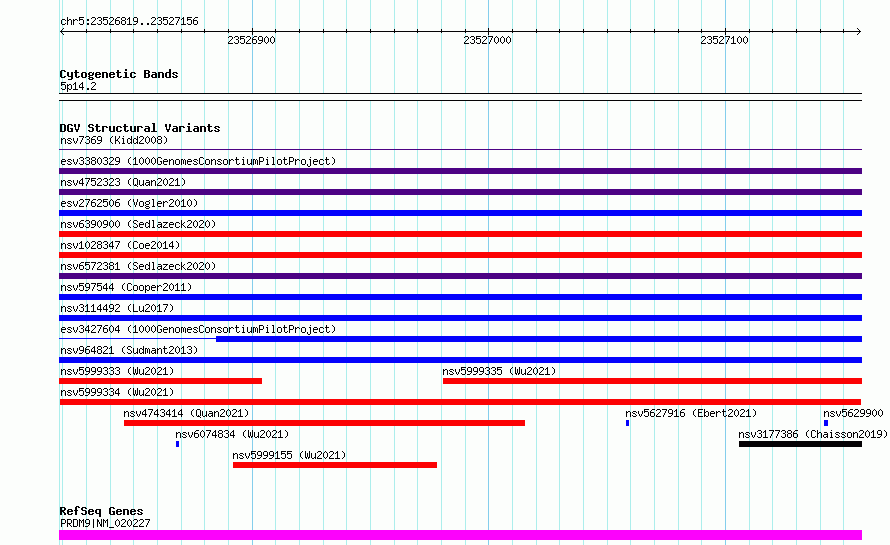Select the red bar under nsv5999335

652,381
